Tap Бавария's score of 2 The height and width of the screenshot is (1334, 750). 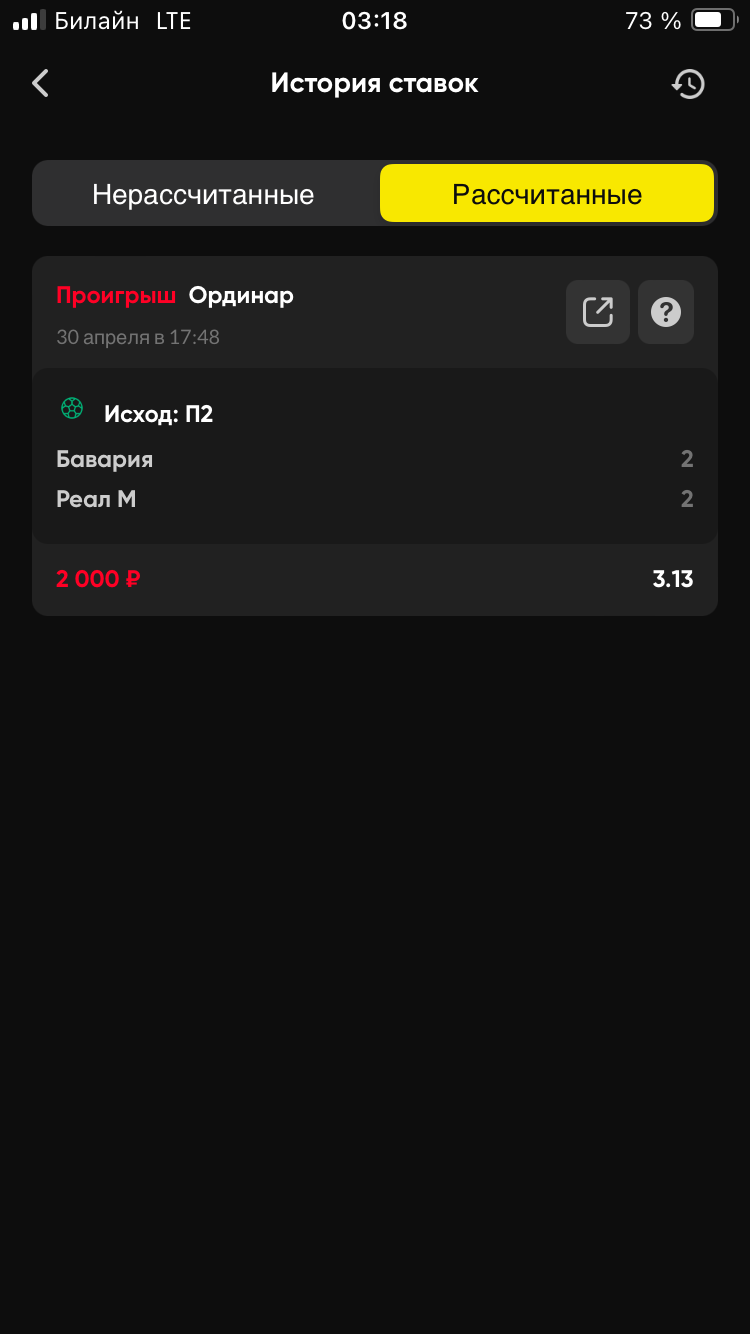pos(687,460)
